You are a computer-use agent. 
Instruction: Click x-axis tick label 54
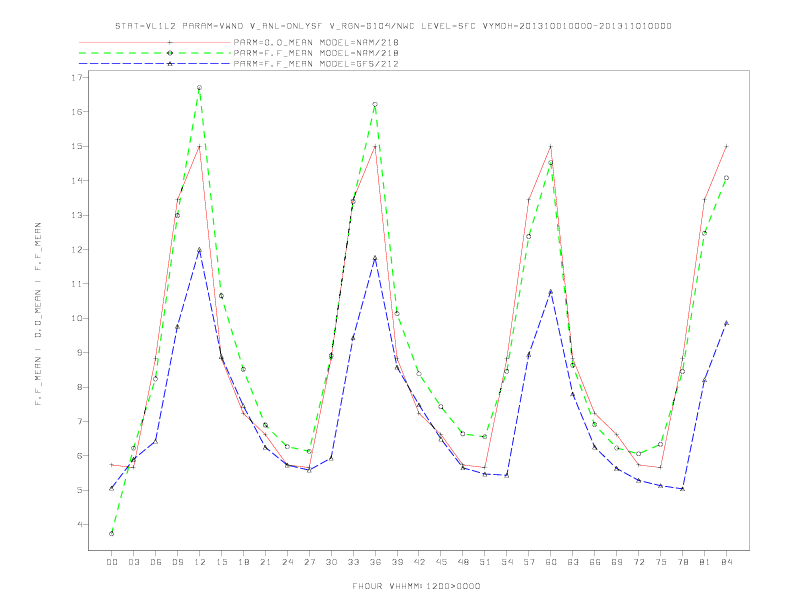[507, 562]
